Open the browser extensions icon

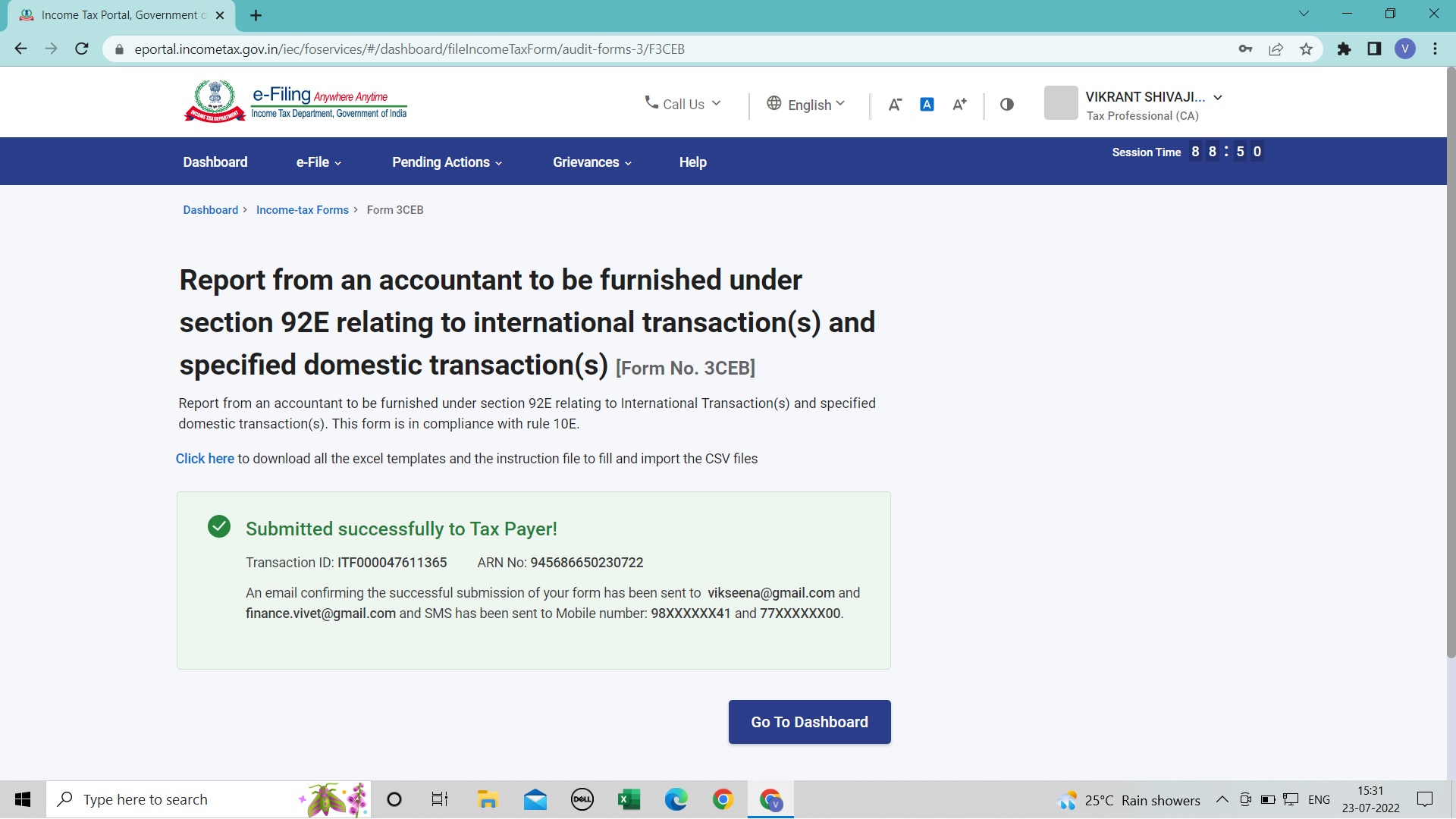click(1344, 49)
